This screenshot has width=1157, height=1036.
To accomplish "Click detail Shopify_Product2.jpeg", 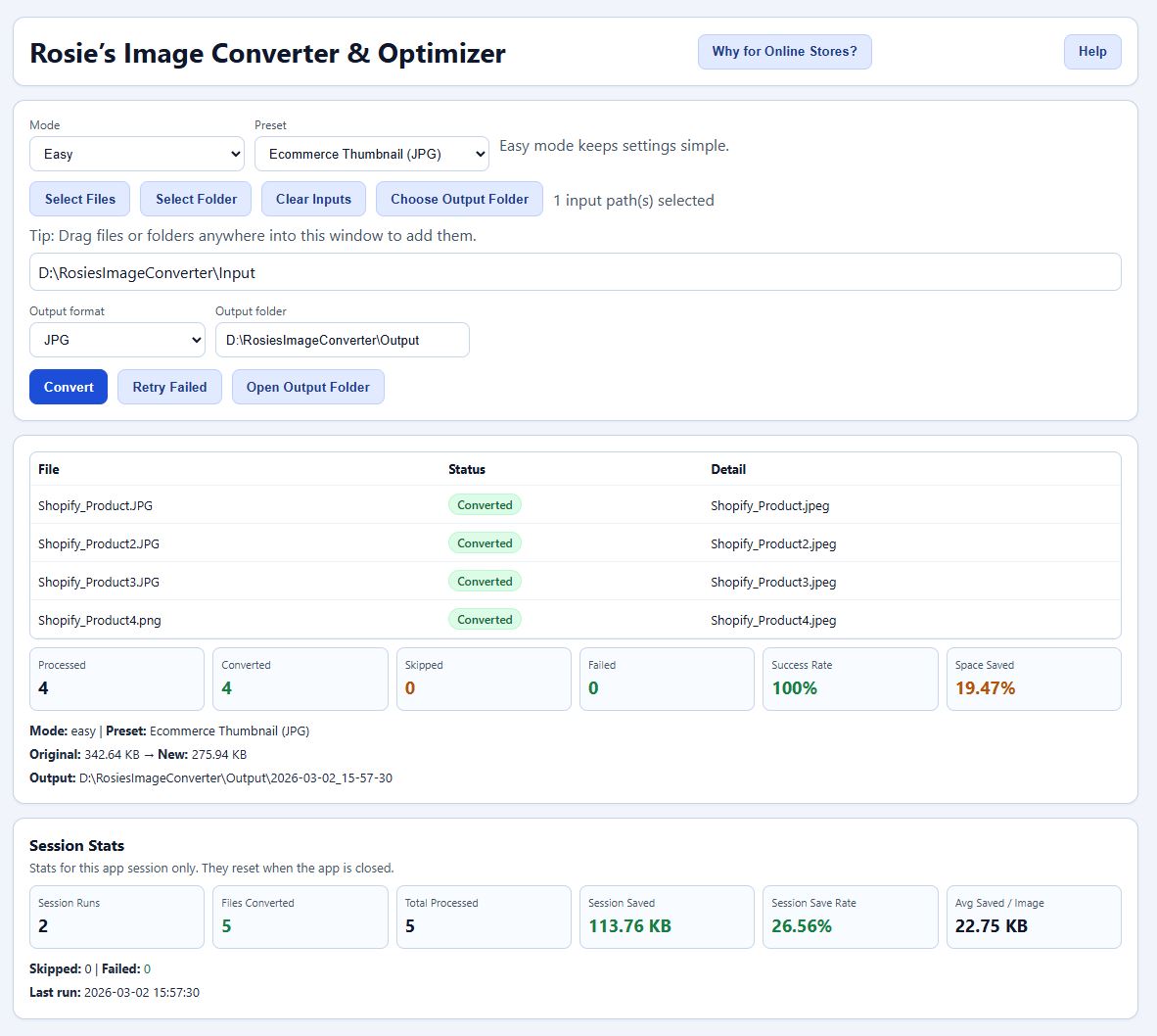I will (773, 543).
